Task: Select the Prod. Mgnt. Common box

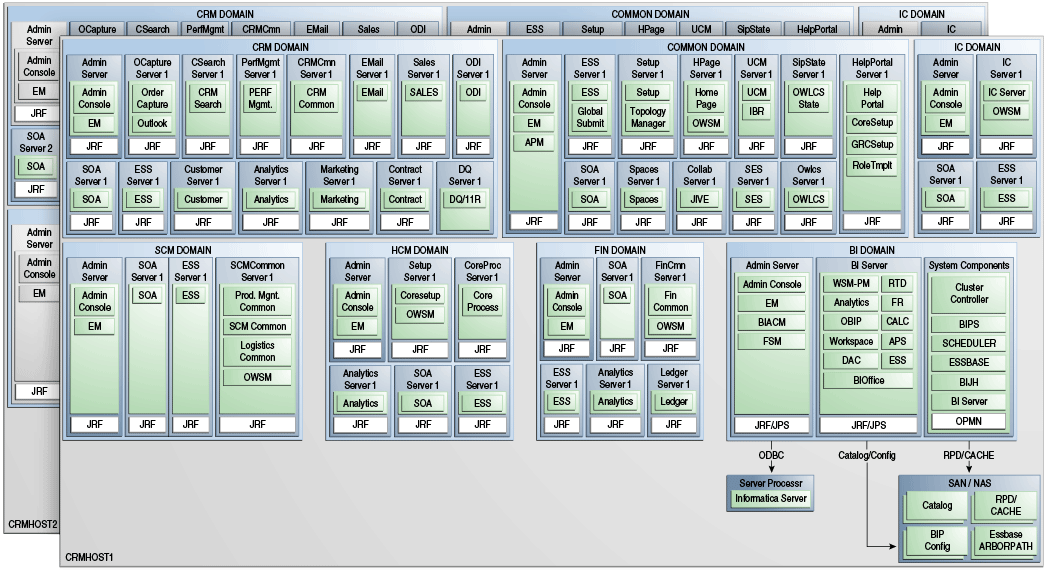Action: point(257,301)
